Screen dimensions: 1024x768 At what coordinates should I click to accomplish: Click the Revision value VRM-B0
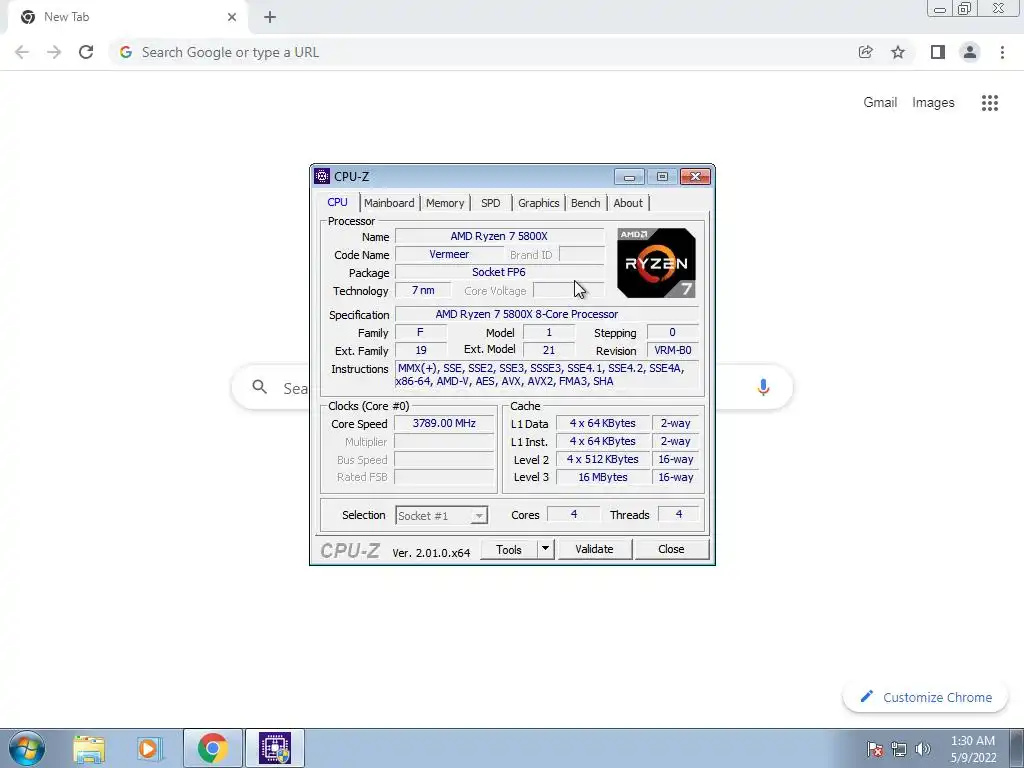pyautogui.click(x=673, y=350)
